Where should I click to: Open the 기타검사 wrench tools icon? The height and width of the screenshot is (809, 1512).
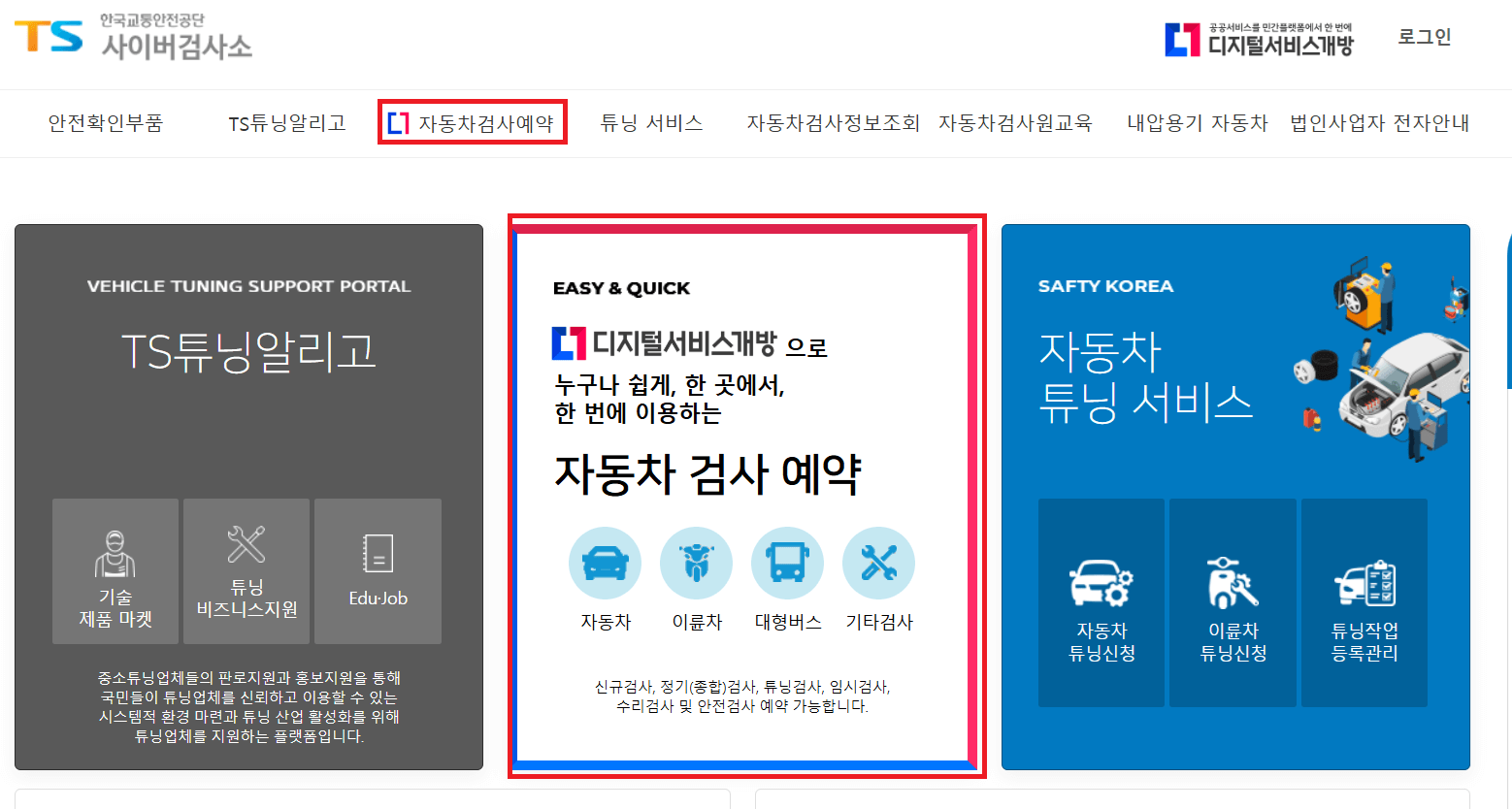point(878,564)
